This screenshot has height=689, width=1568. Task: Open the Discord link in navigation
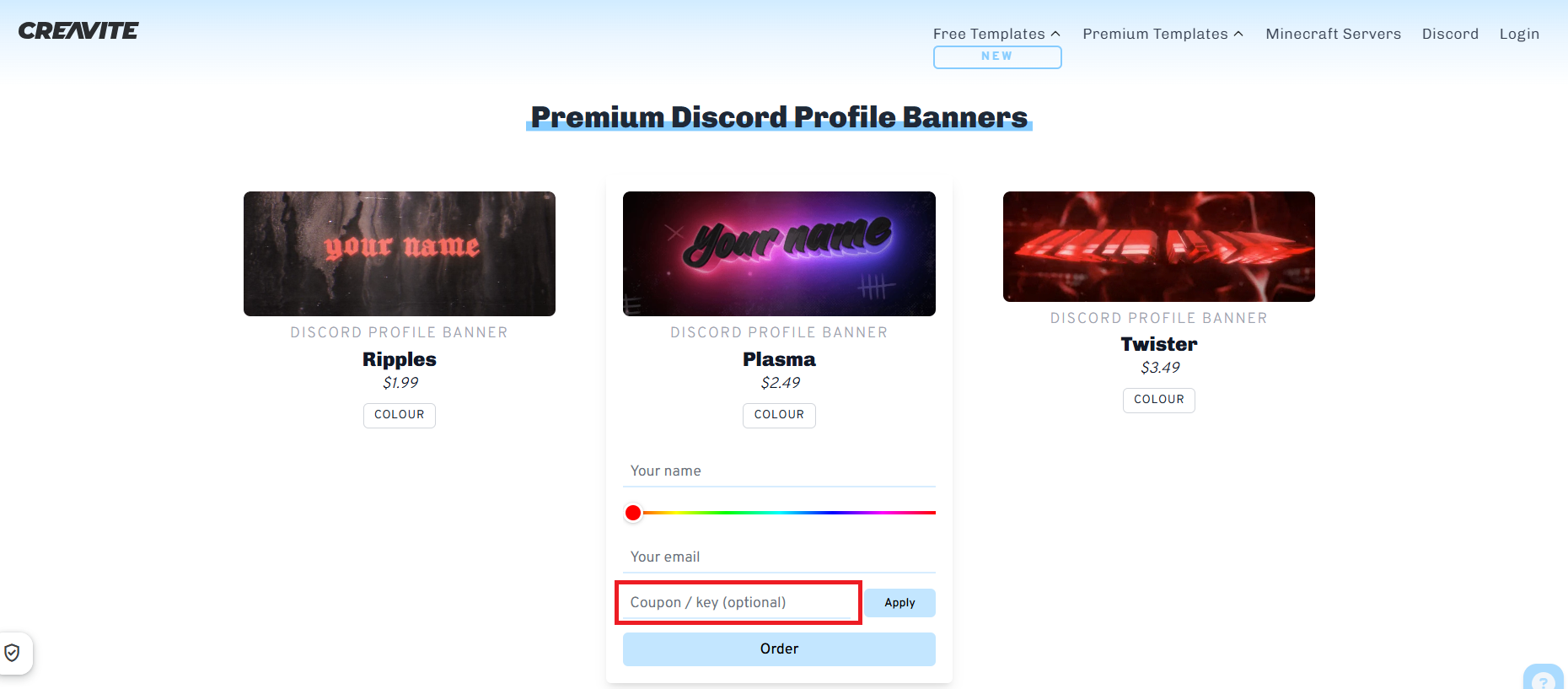[x=1450, y=34]
